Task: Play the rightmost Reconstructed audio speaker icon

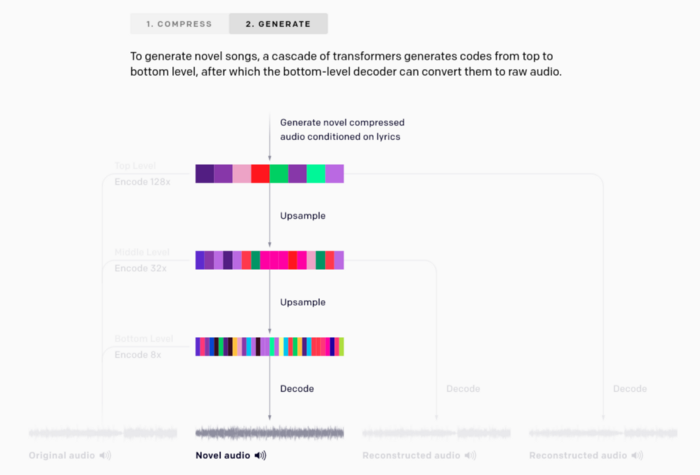Action: 638,455
